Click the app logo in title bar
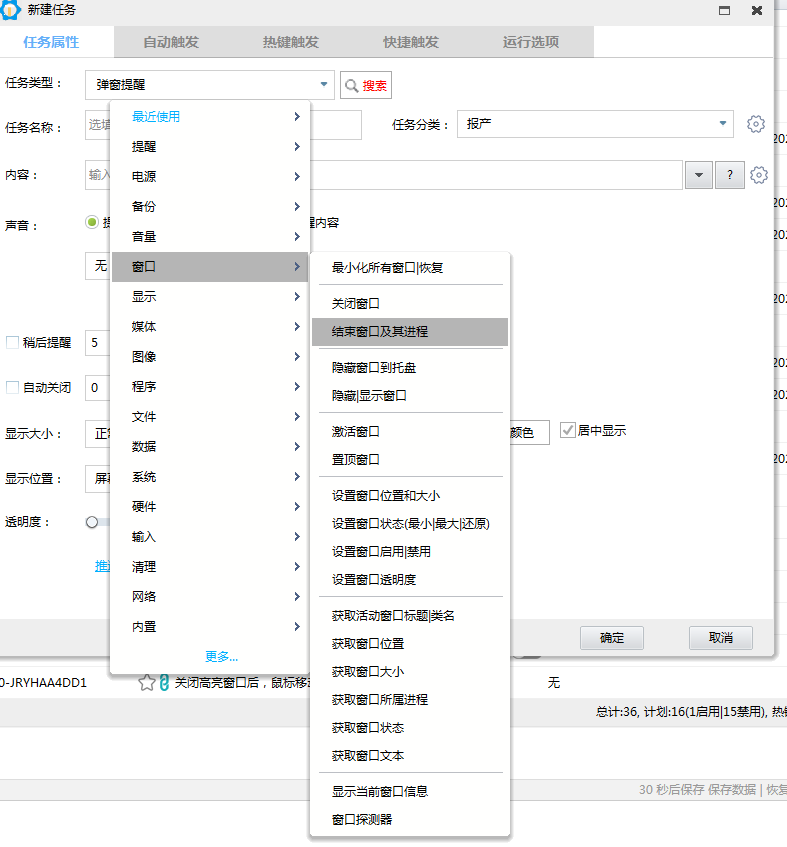Screen dimensions: 787x847 (11, 10)
